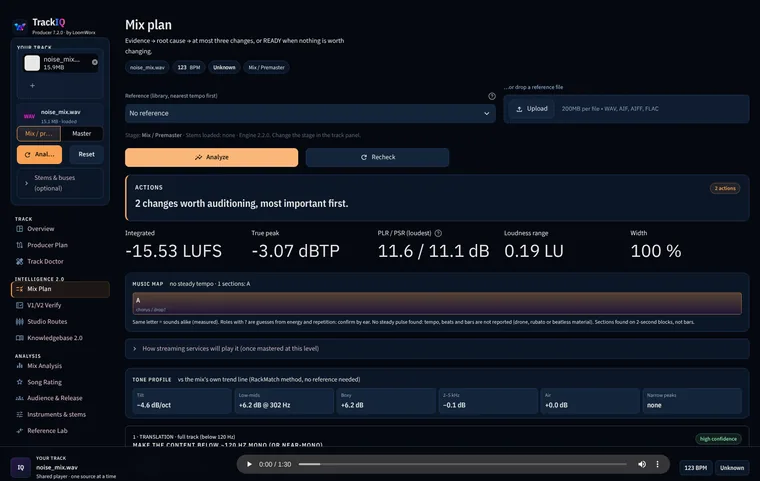Click the Tilt -4.6 dB/oct tile
This screenshot has height=481, width=760.
pyautogui.click(x=182, y=401)
